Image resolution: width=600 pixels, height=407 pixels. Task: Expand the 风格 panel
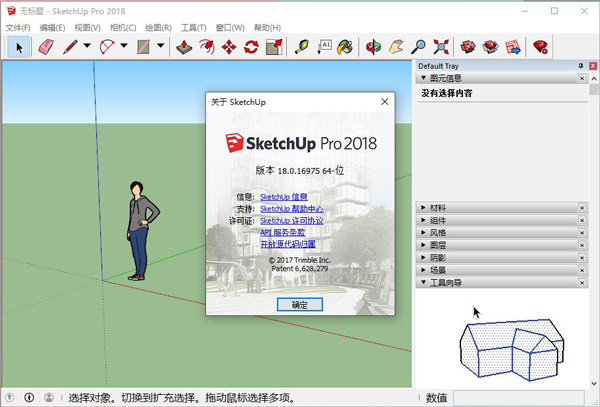click(423, 232)
